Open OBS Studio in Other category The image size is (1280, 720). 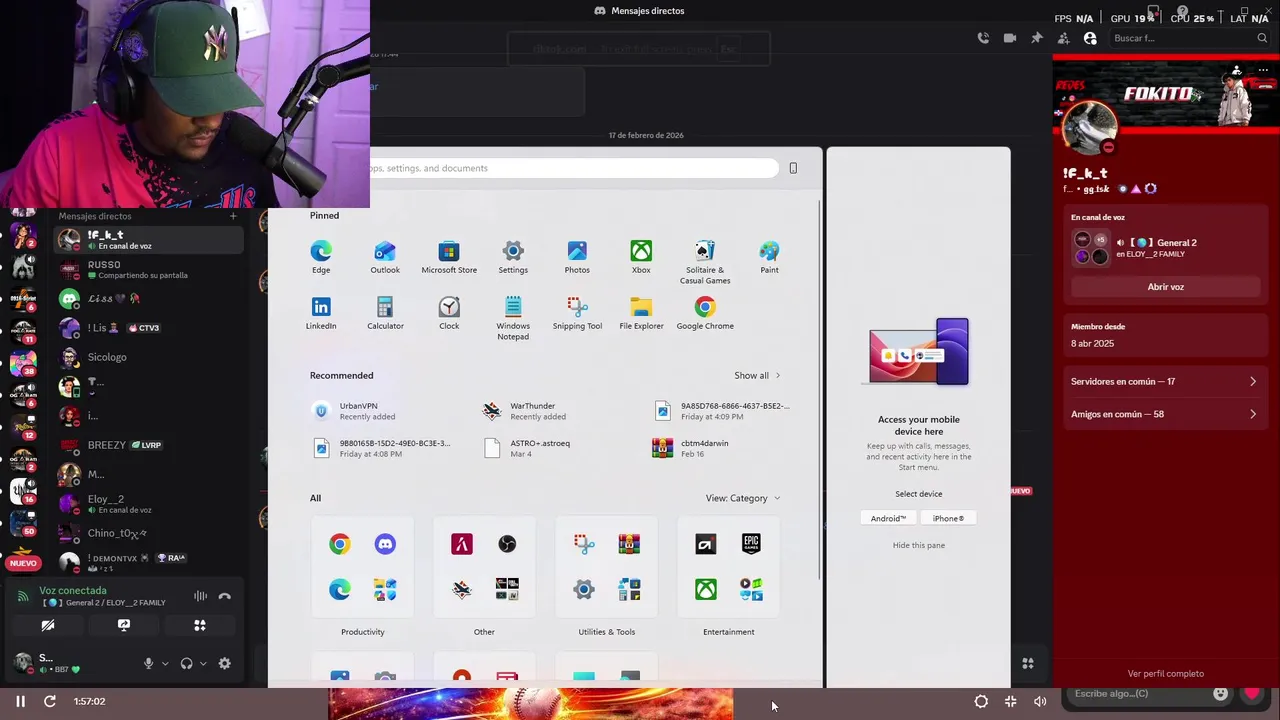[x=507, y=544]
